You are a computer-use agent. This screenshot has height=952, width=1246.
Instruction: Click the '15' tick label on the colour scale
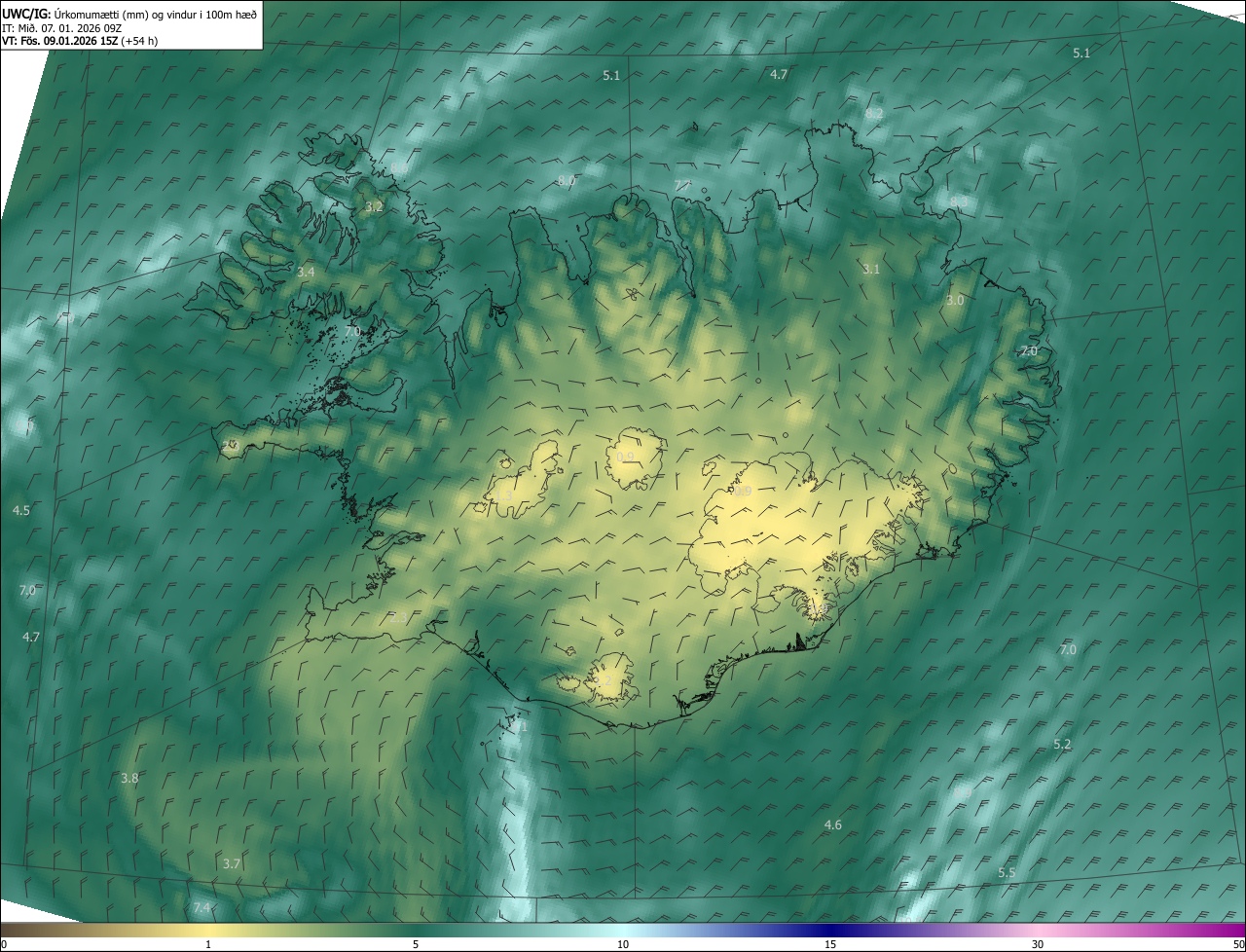(830, 944)
